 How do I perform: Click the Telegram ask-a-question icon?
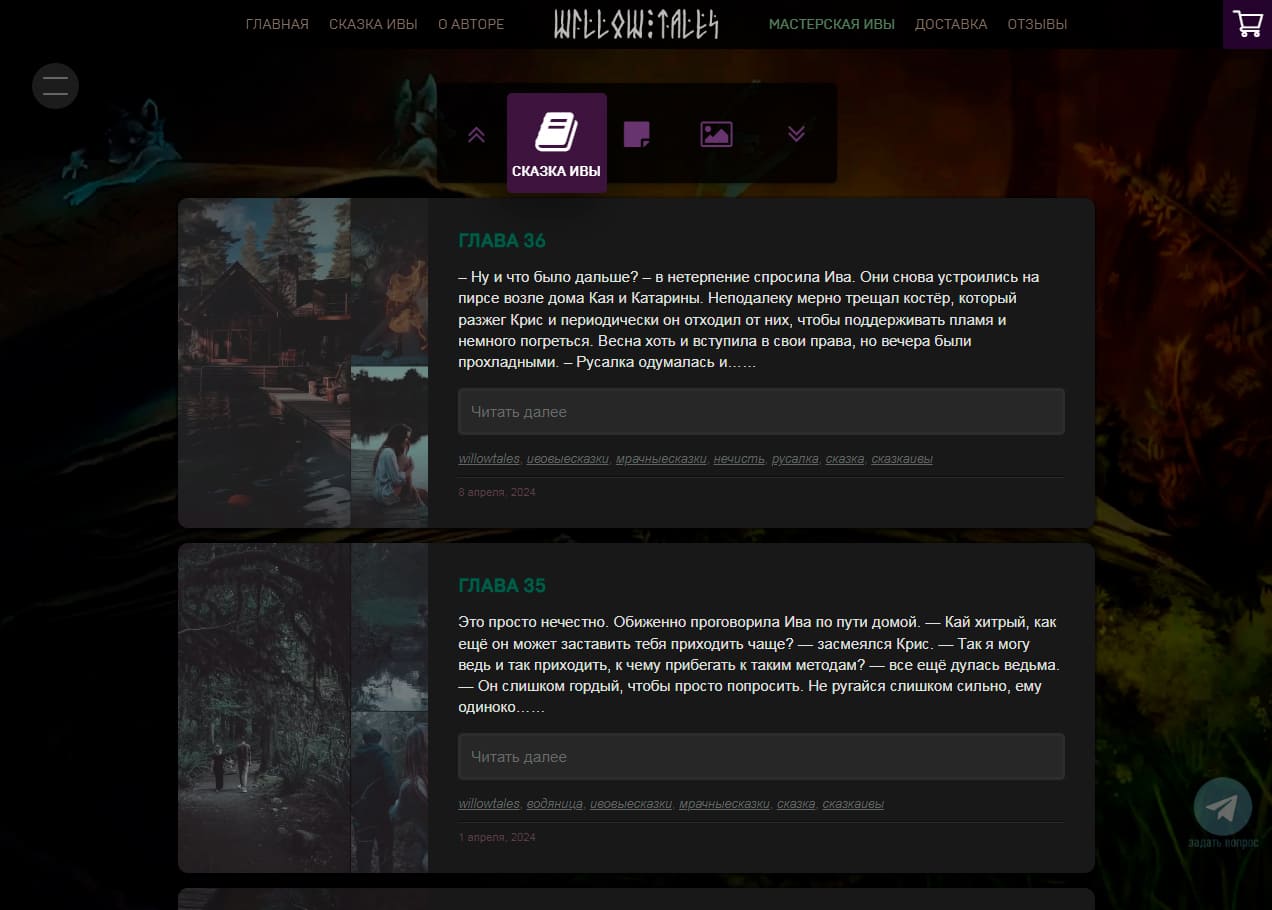1222,807
